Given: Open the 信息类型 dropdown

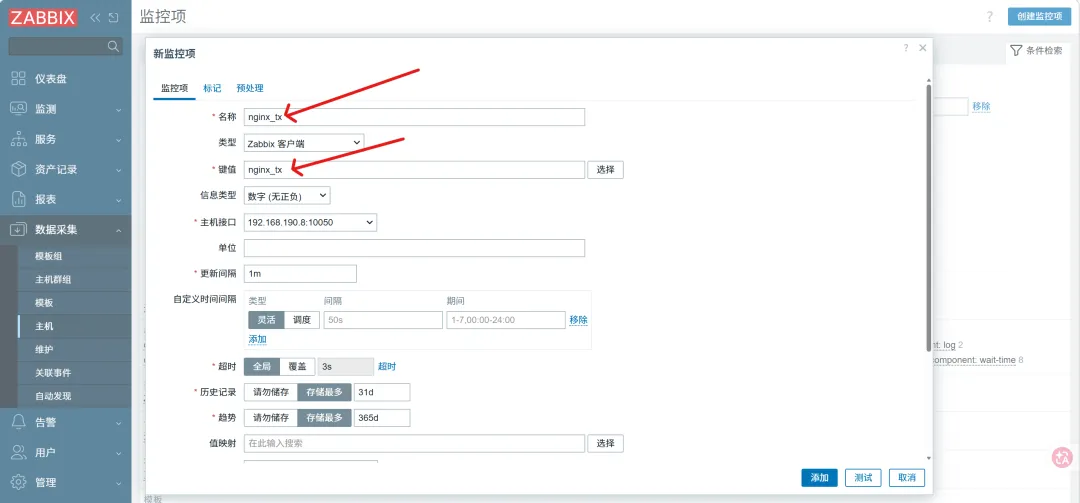Looking at the screenshot, I should (287, 196).
